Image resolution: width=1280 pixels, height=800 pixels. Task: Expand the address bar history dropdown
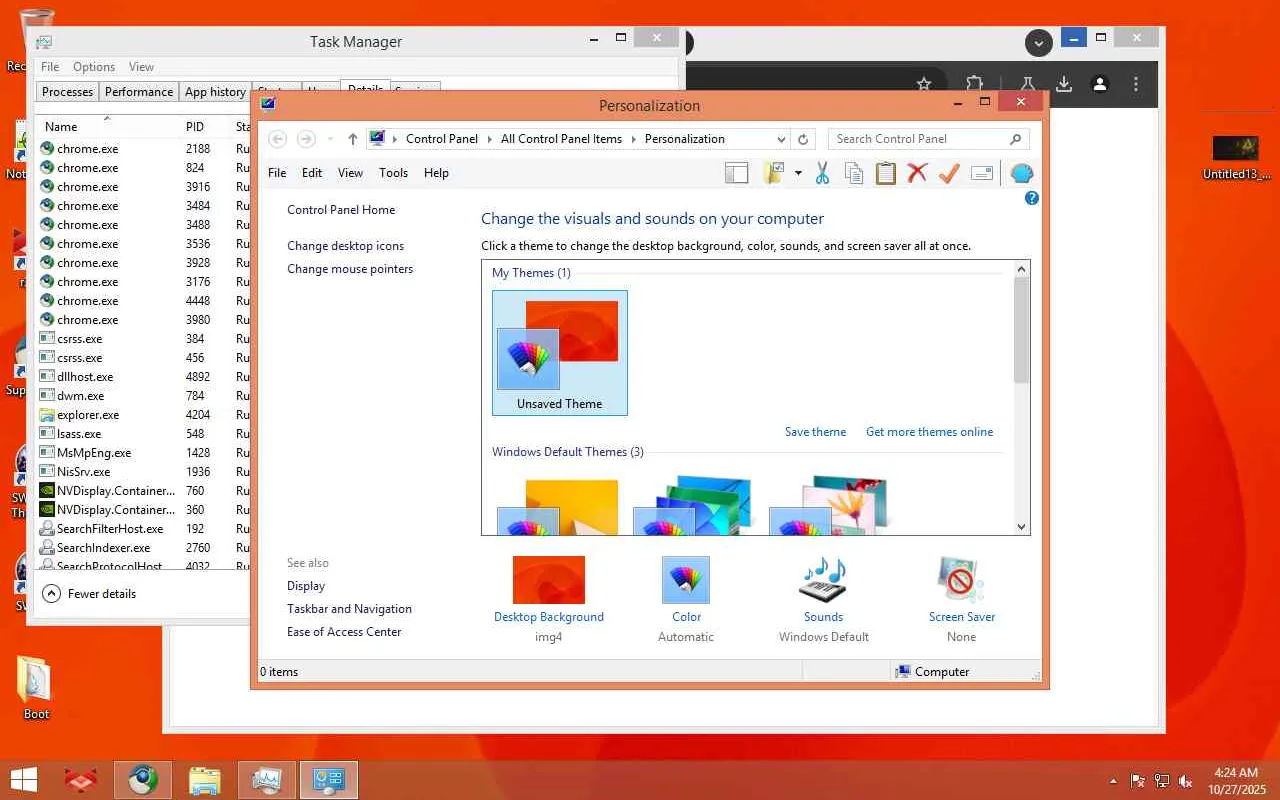(781, 139)
